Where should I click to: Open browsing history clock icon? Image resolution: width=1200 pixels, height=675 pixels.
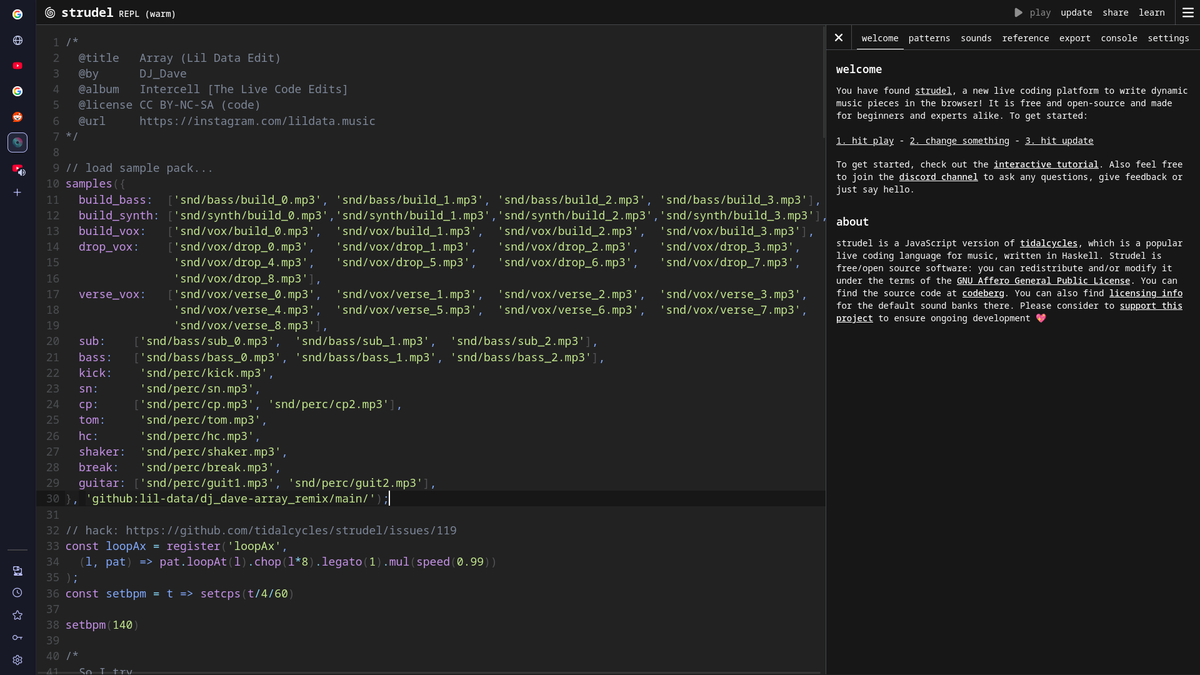pos(17,593)
